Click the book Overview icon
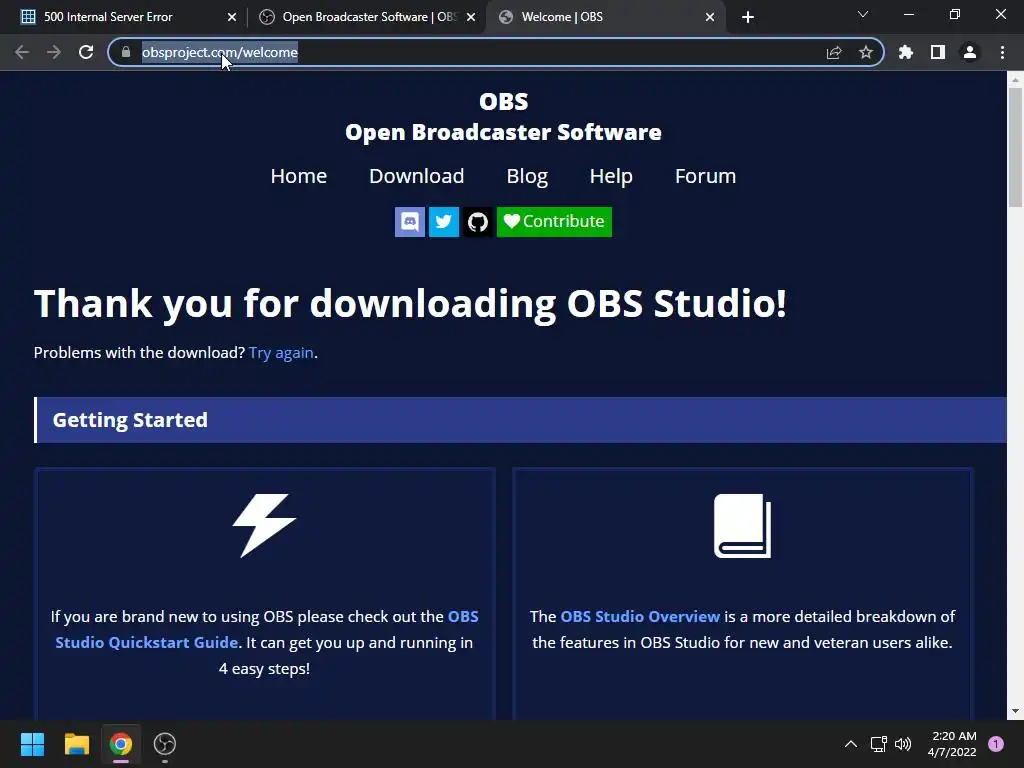 tap(743, 526)
